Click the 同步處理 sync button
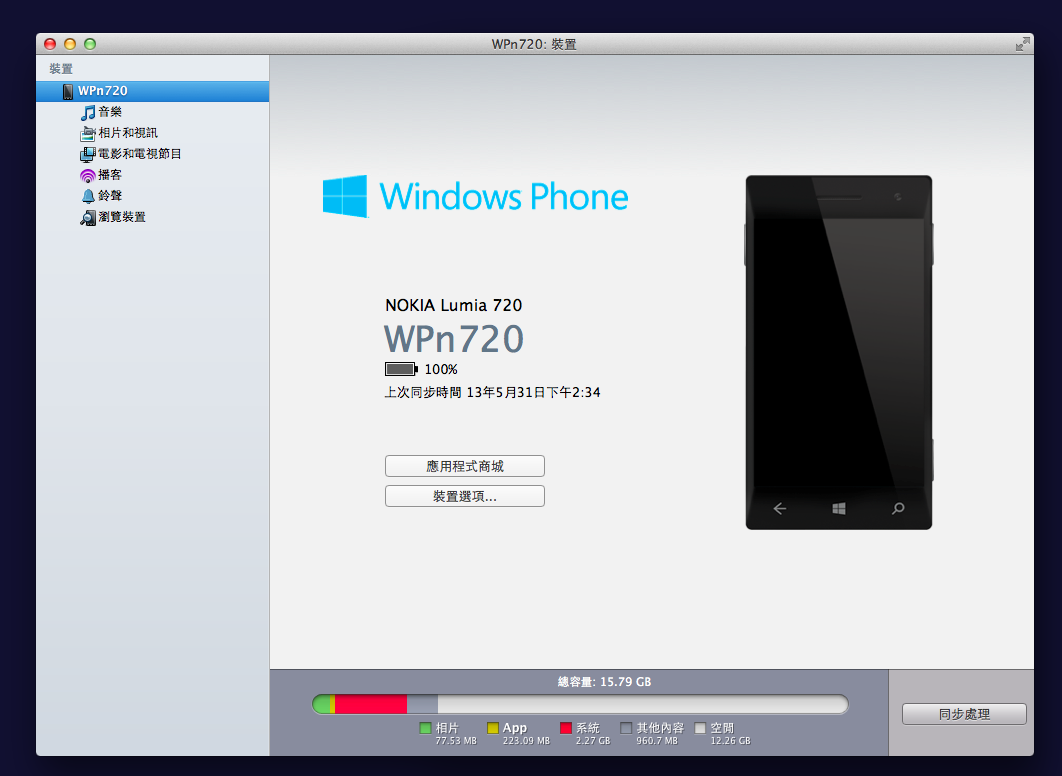1062x776 pixels. (964, 714)
